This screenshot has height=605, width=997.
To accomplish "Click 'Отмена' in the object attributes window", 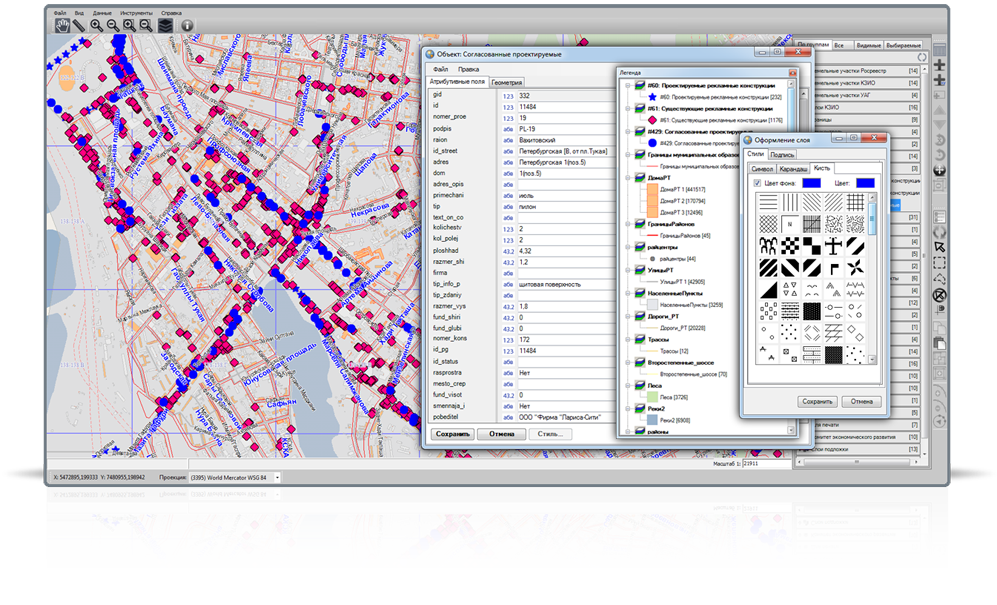I will pyautogui.click(x=502, y=435).
